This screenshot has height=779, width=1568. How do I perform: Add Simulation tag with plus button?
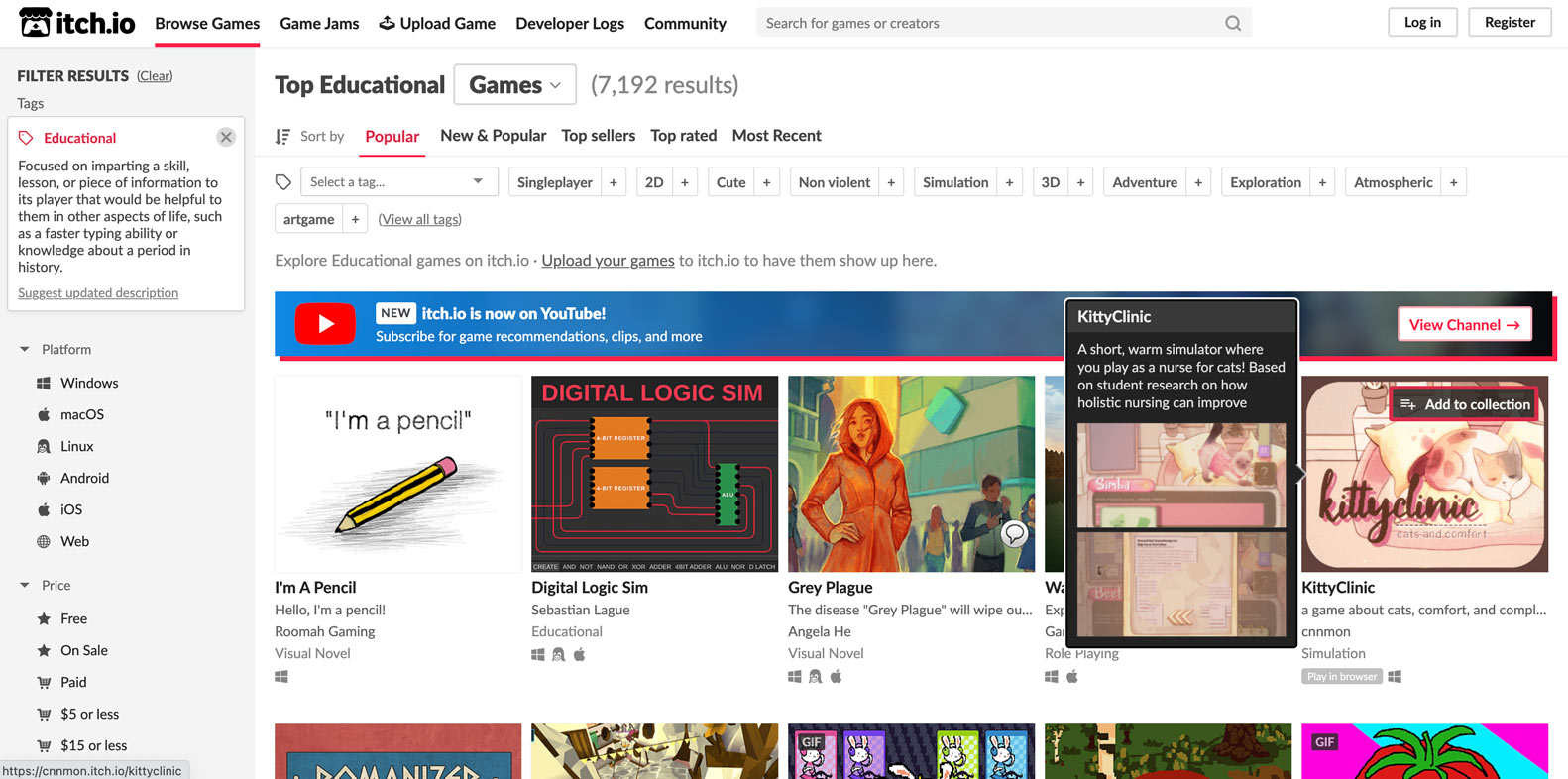1010,182
